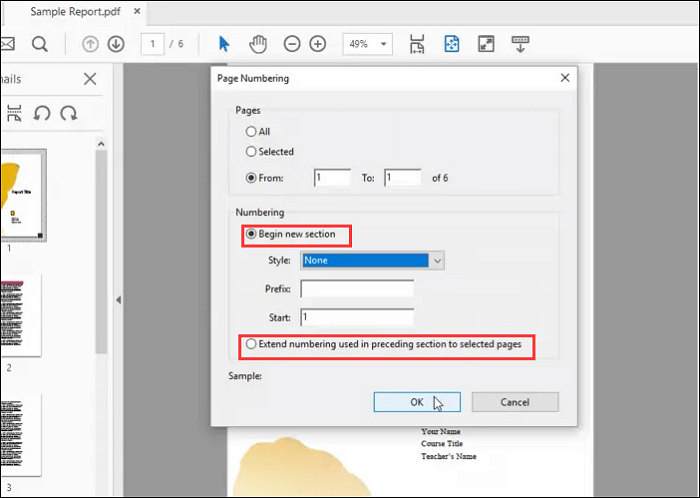
Task: Rotate thumbnails counterclockwise icon
Action: pyautogui.click(x=42, y=113)
